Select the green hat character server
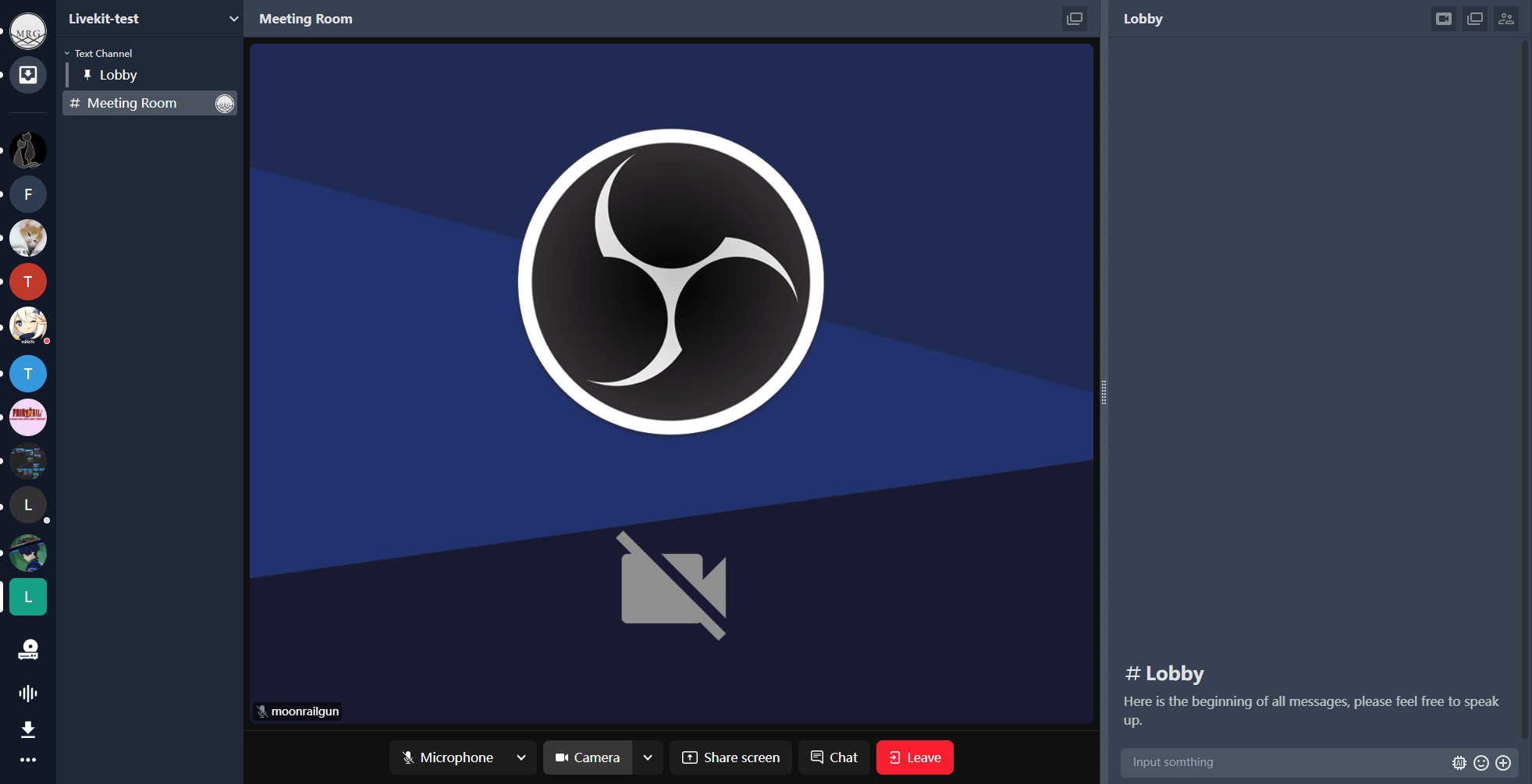 (28, 553)
